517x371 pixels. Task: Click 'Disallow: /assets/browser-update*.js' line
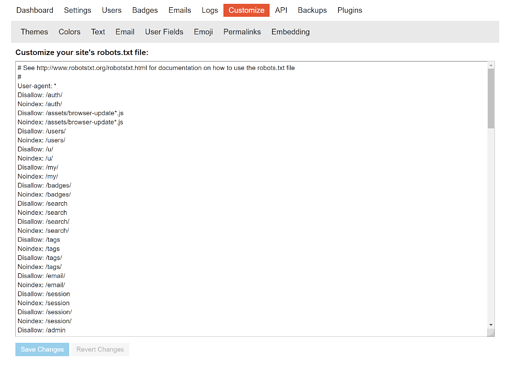[x=70, y=113]
